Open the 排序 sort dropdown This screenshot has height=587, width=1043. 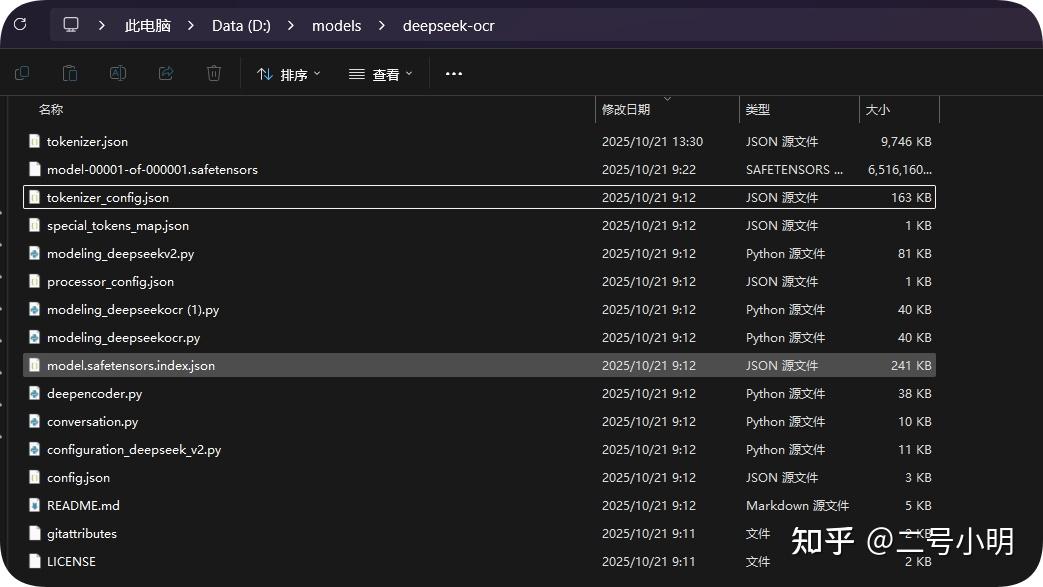tap(288, 73)
